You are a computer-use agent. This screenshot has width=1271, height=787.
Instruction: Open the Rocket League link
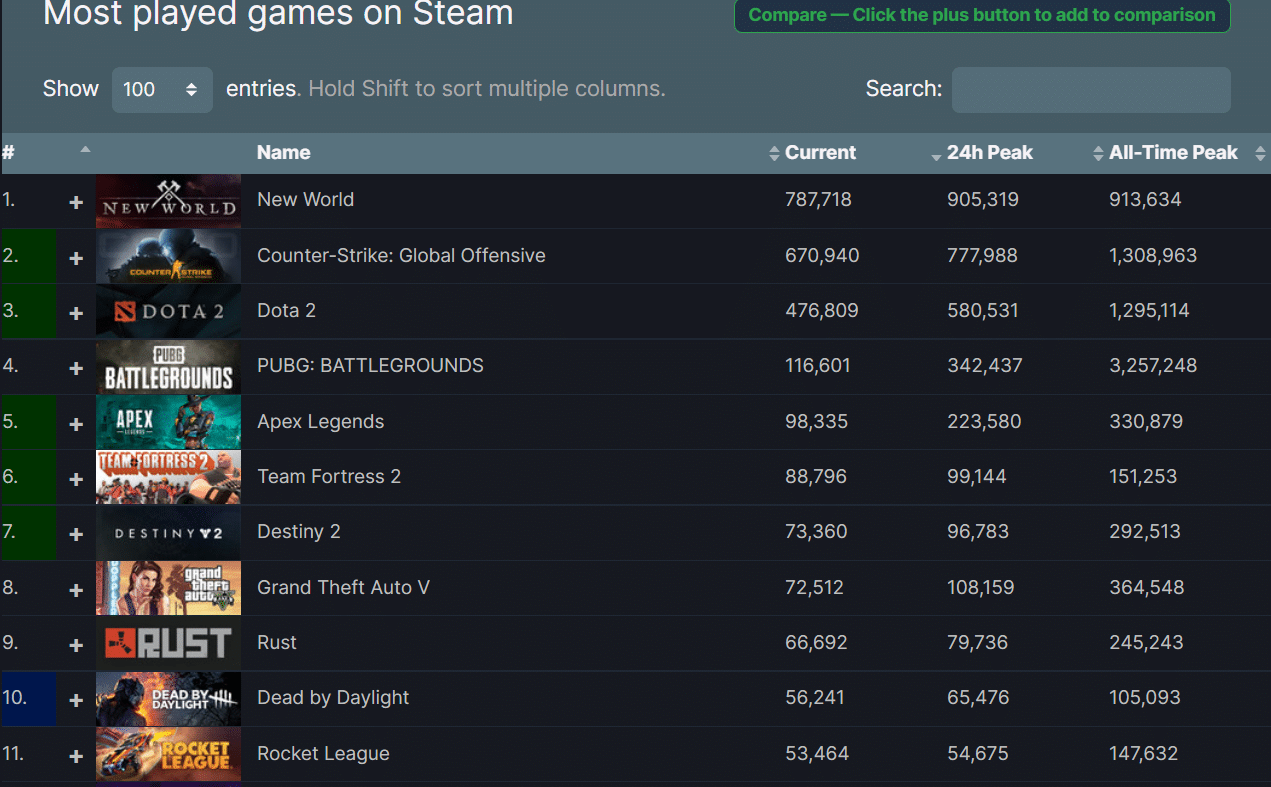click(323, 753)
